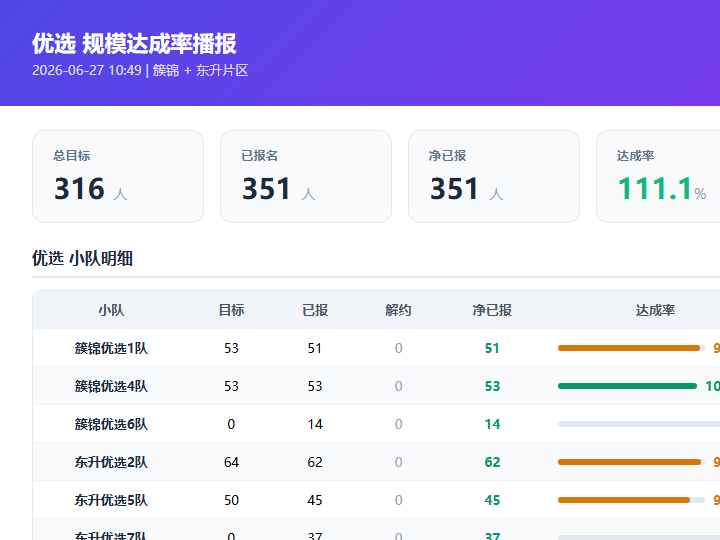Click 东升优选5队 已报 value 45
This screenshot has height=540, width=720.
(315, 500)
